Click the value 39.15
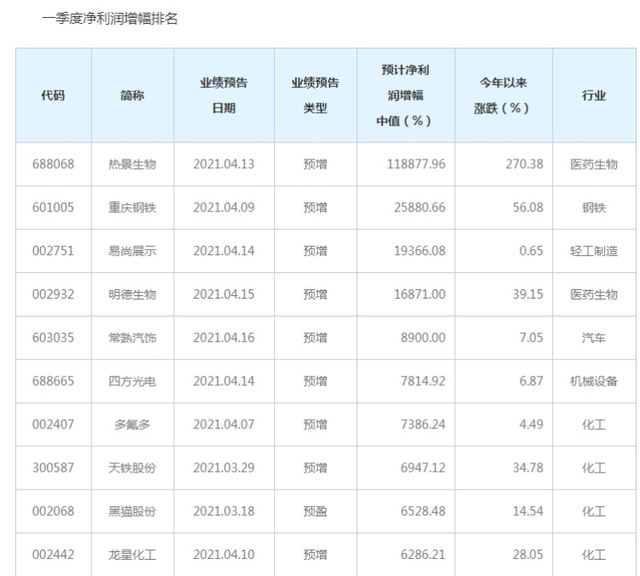640x576 pixels. 528,294
